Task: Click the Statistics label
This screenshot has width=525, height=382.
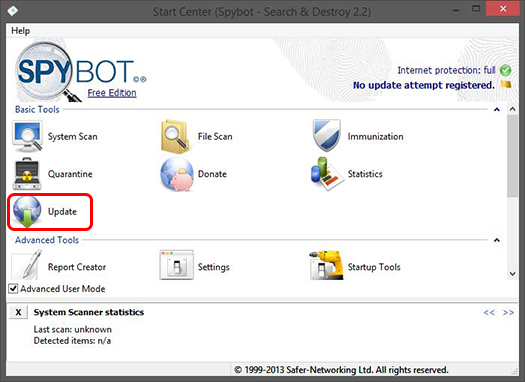Action: (365, 174)
